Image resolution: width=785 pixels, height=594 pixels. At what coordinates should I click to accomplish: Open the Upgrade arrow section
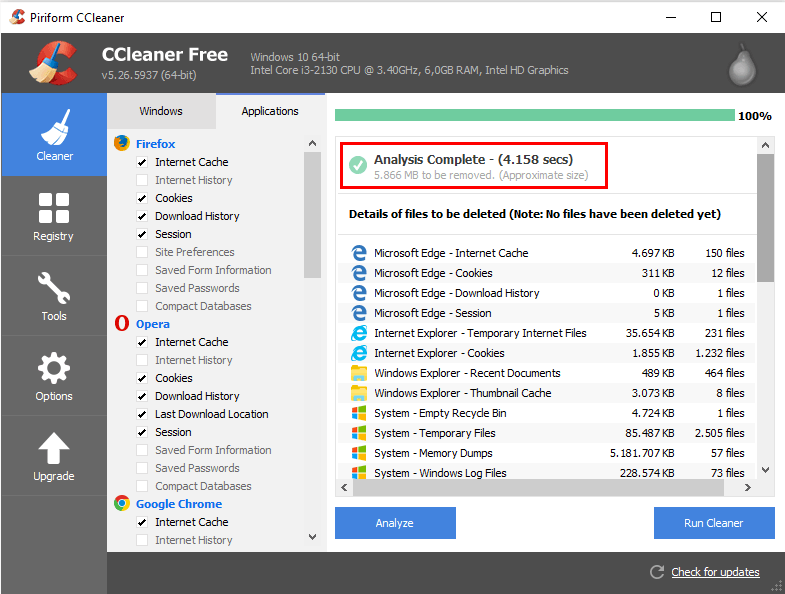[x=54, y=456]
